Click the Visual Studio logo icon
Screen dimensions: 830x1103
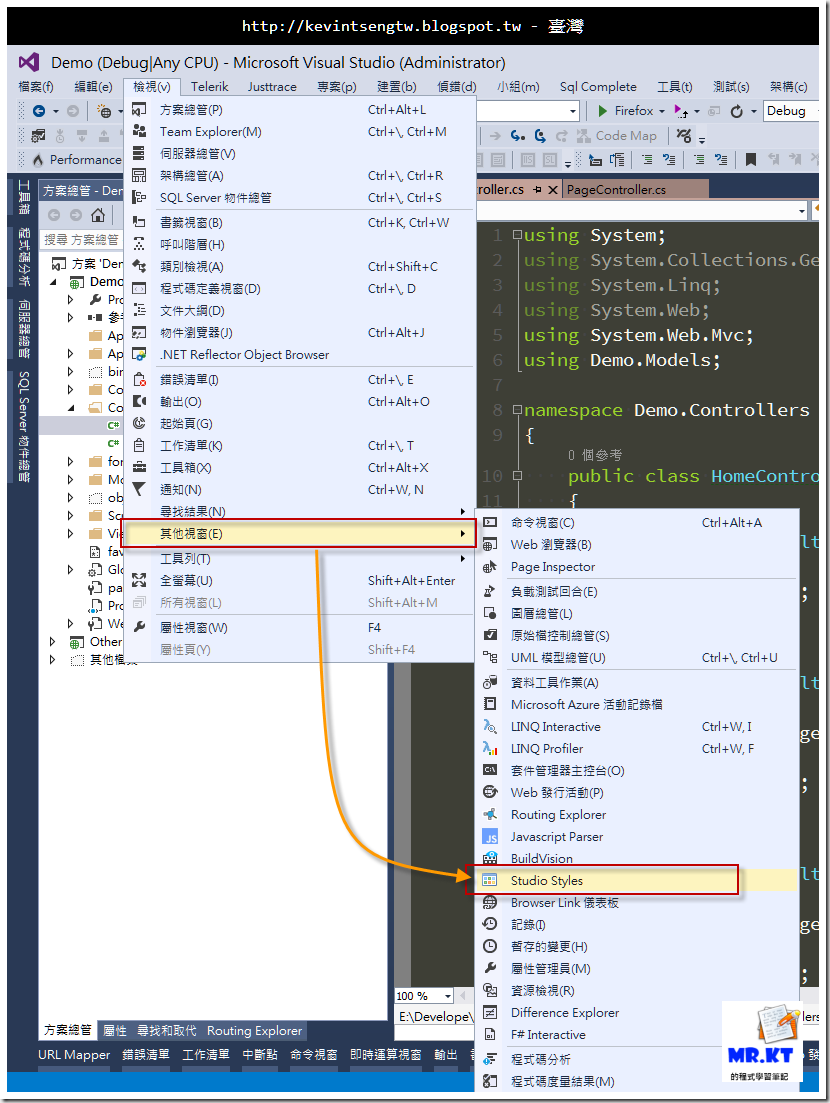click(x=29, y=63)
